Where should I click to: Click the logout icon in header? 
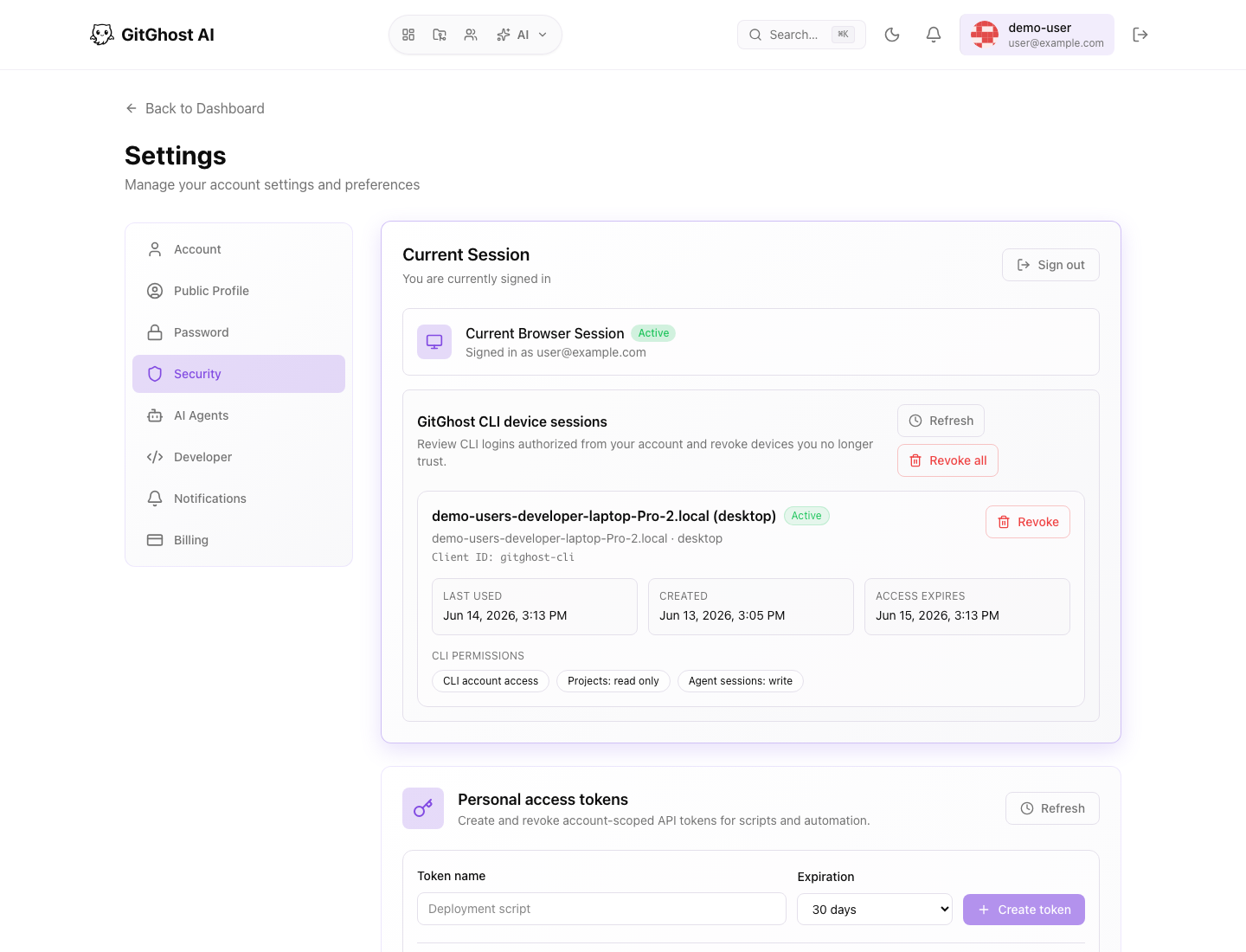pos(1140,35)
